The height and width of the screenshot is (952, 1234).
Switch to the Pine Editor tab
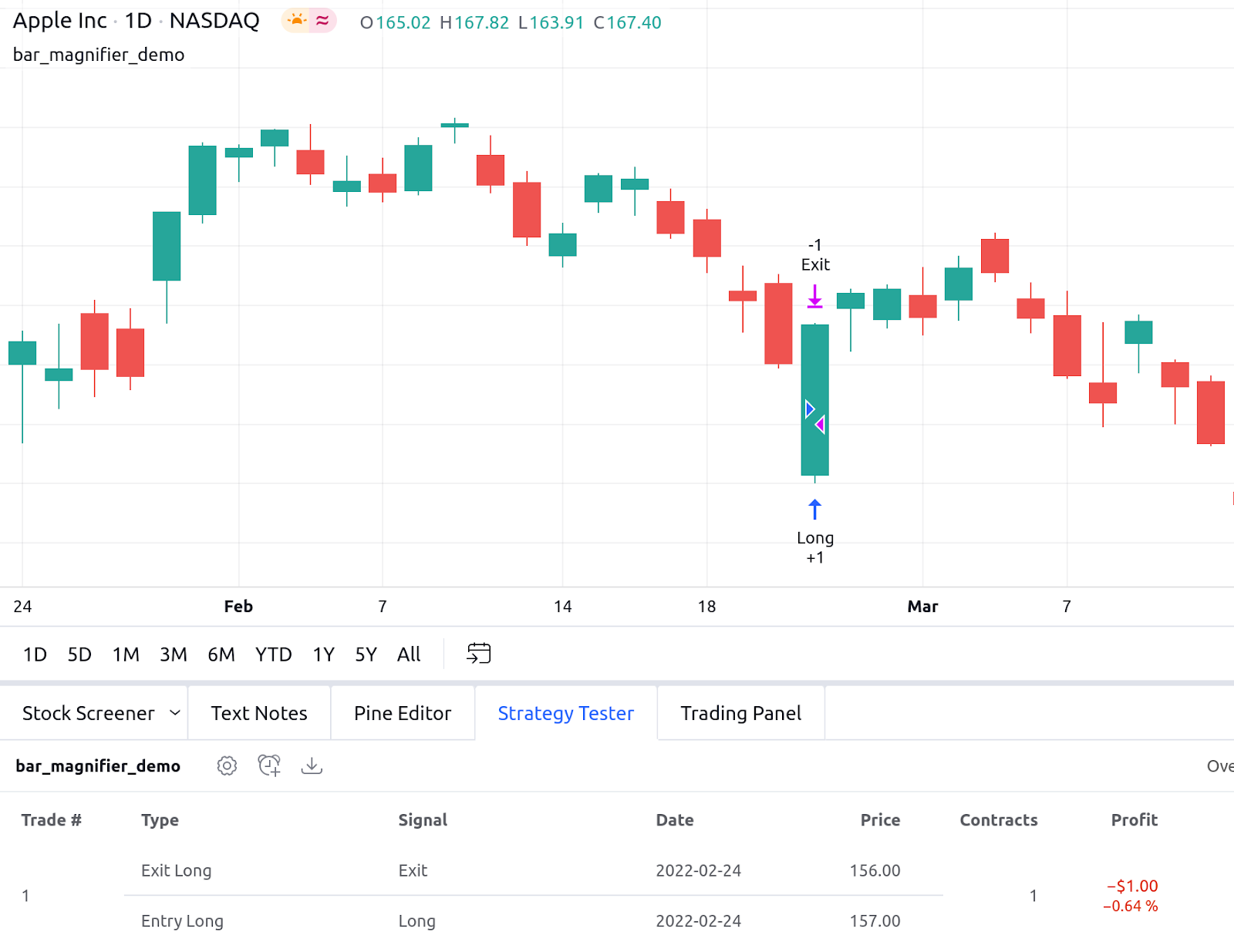pyautogui.click(x=402, y=713)
